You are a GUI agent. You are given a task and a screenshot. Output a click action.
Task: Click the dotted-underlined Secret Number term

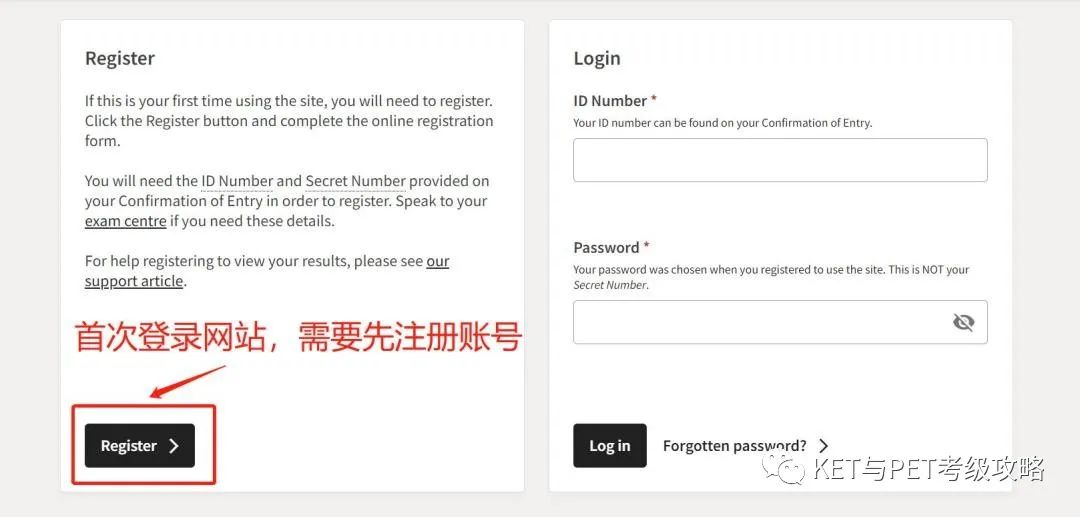[355, 181]
